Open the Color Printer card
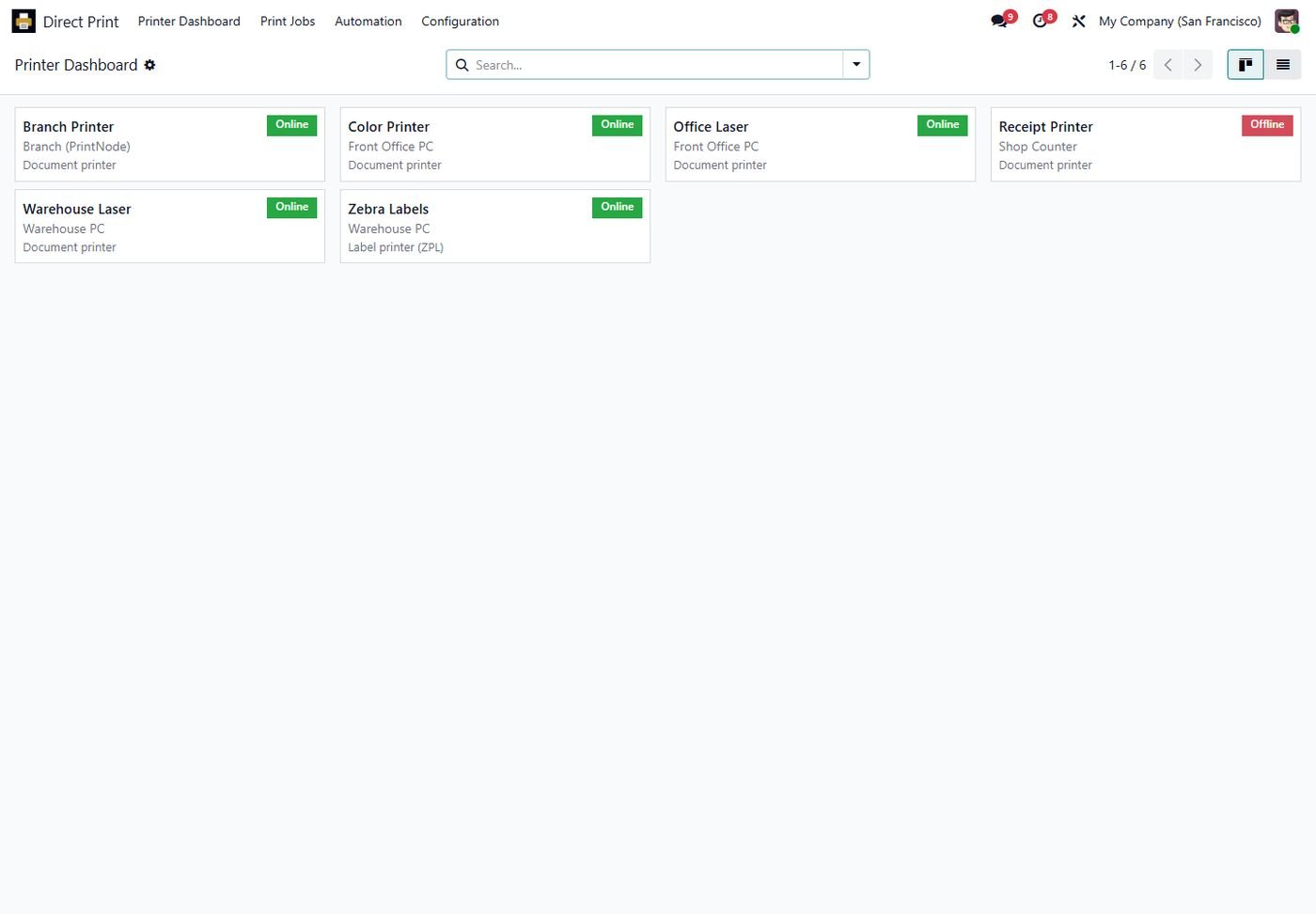 click(x=495, y=145)
